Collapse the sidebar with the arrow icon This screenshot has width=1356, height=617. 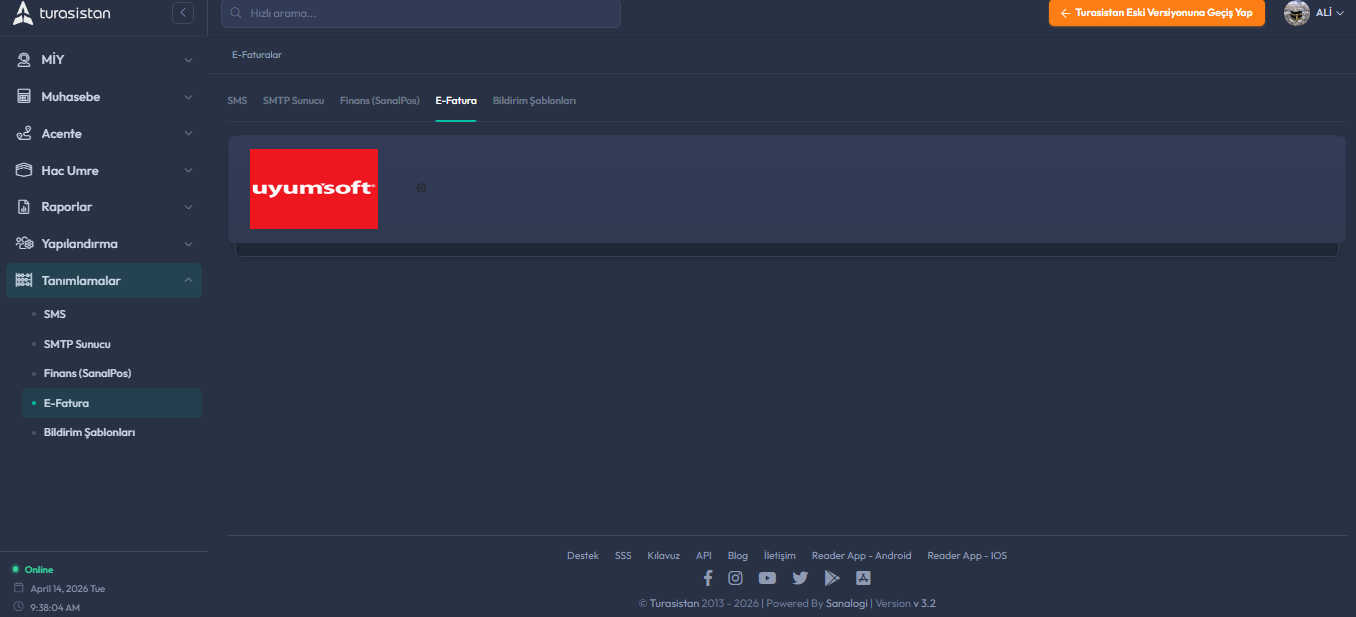click(x=183, y=13)
